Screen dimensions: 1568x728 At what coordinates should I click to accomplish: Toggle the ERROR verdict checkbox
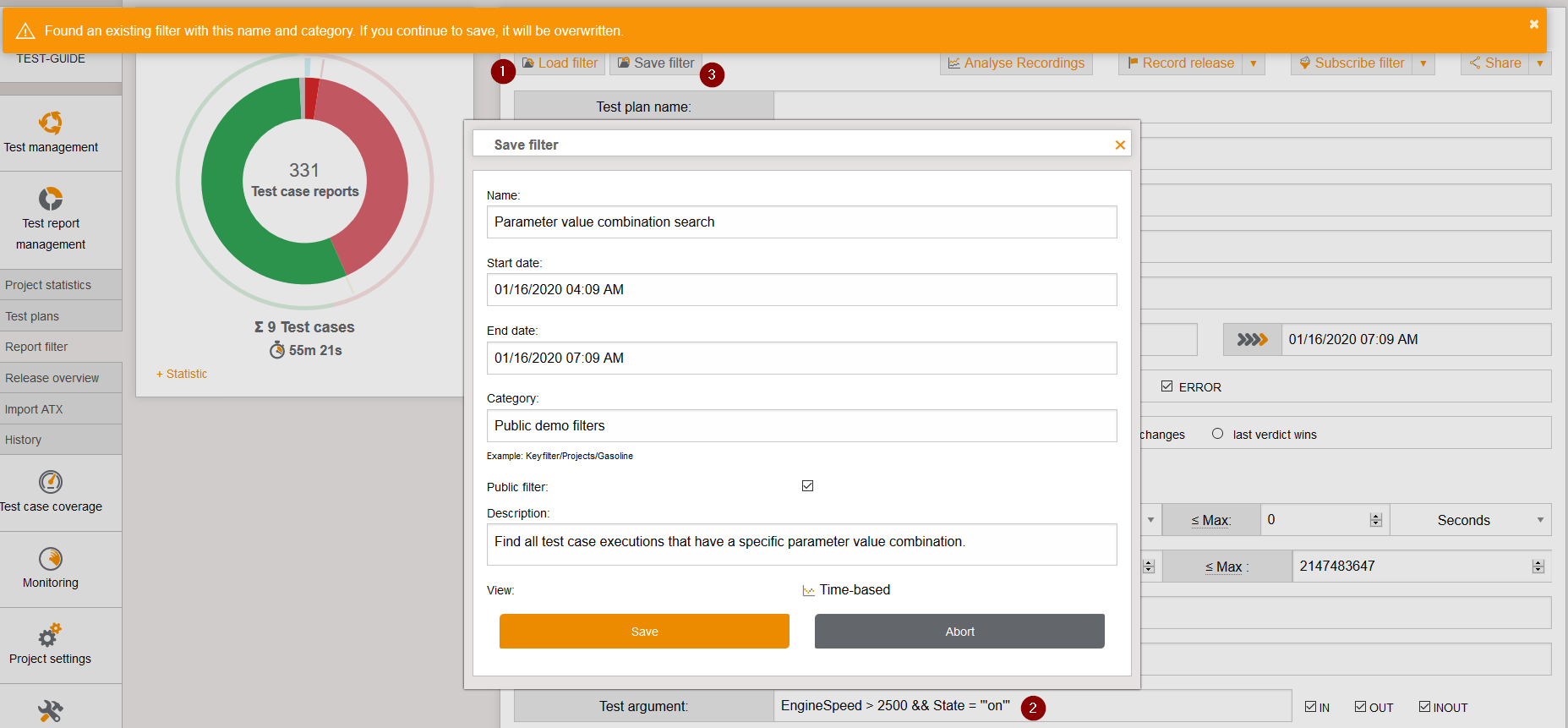1166,386
